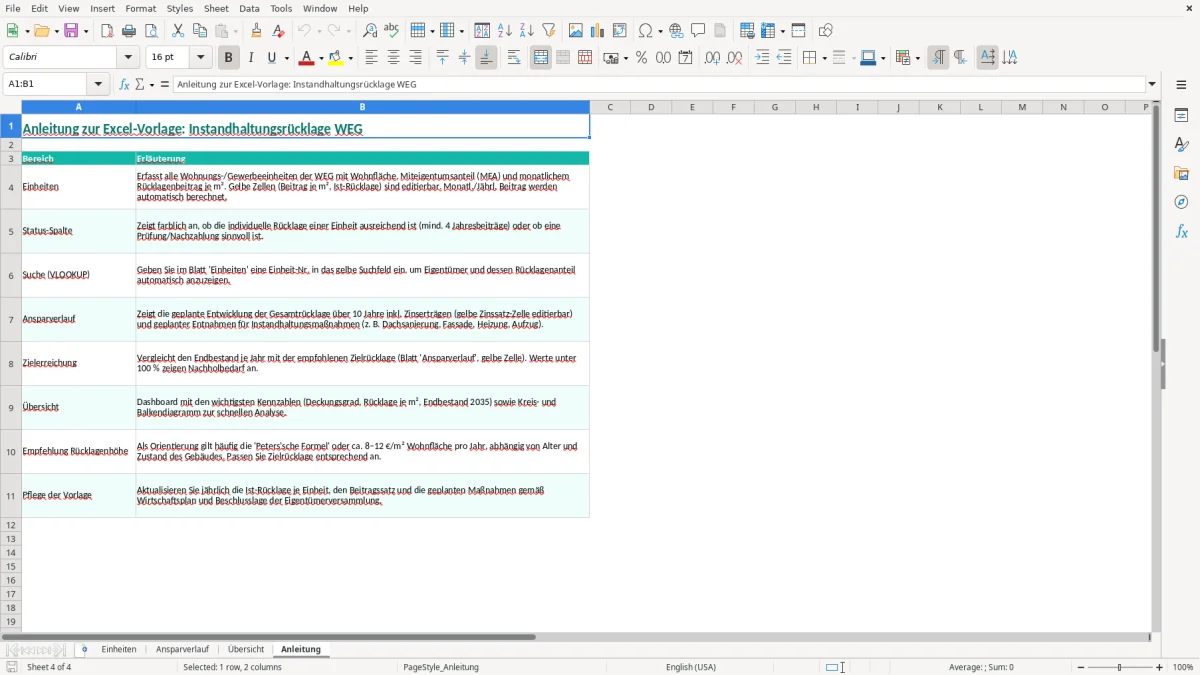The image size is (1200, 675).
Task: Click the Export as PDF icon
Action: pyautogui.click(x=107, y=31)
